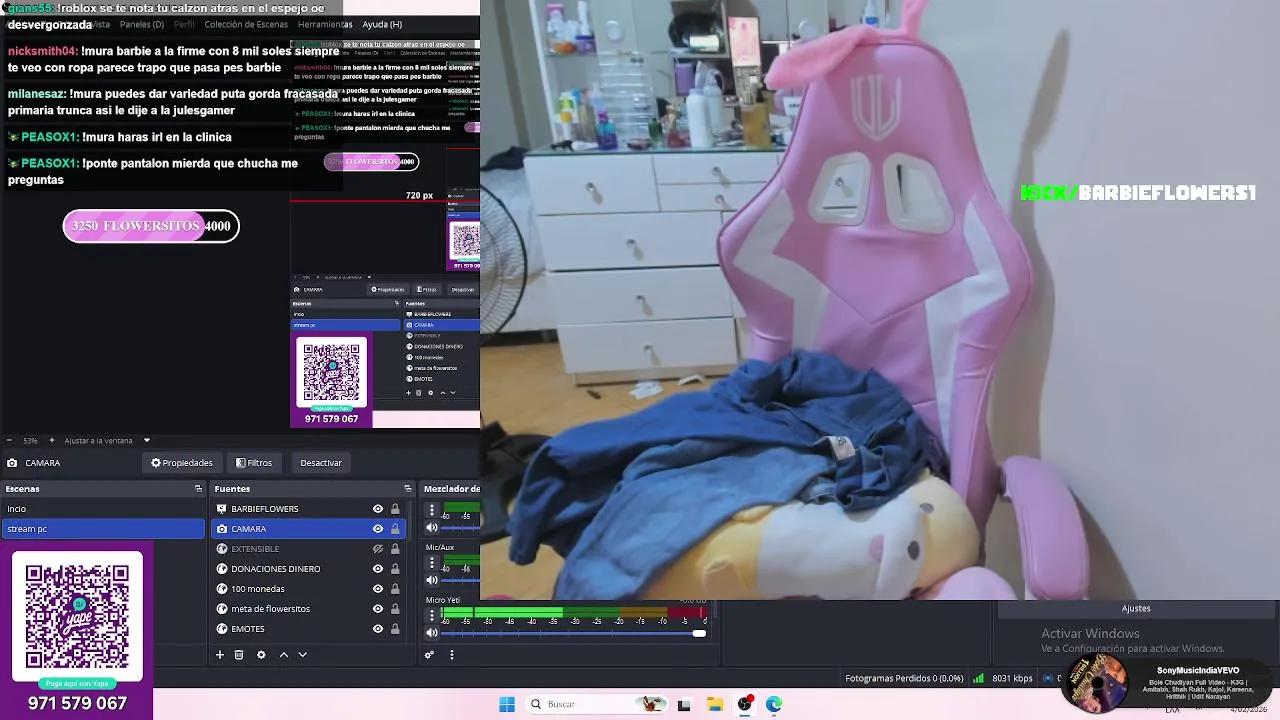Hide the BARBIEFLOWERS source eye

coord(378,509)
